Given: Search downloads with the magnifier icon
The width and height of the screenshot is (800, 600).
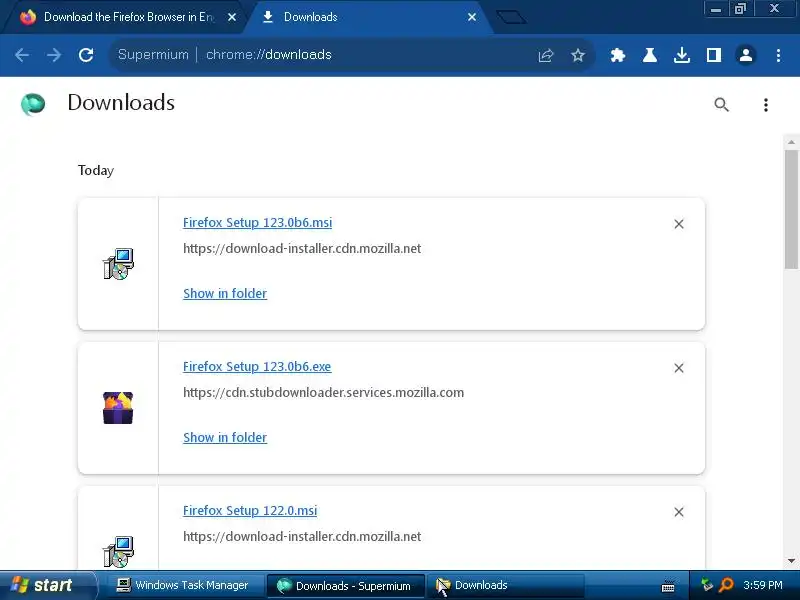Looking at the screenshot, I should click(721, 105).
